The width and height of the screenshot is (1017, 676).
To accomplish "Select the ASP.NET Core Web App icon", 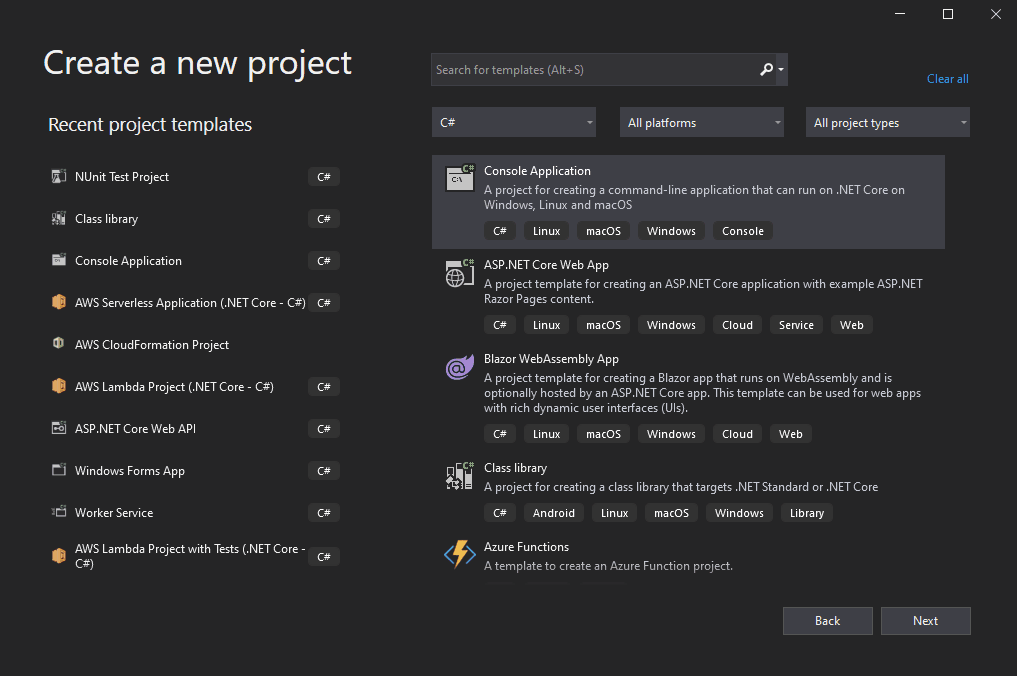I will pos(459,273).
